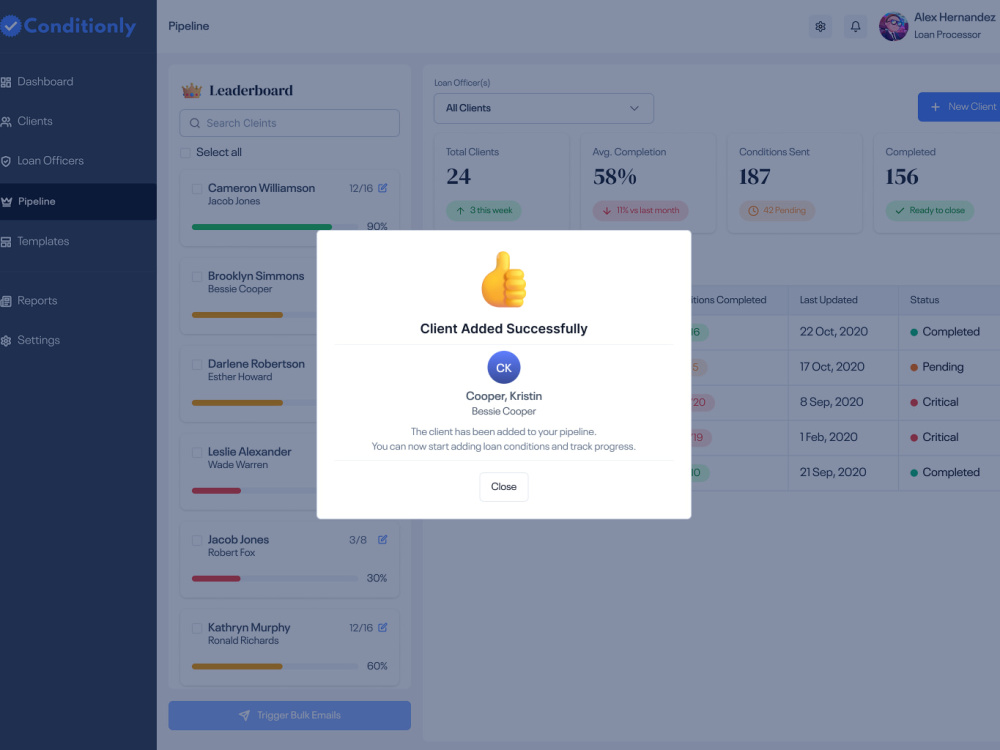This screenshot has width=1000, height=750.
Task: Select Pipeline in the sidebar
Action: pyautogui.click(x=78, y=202)
